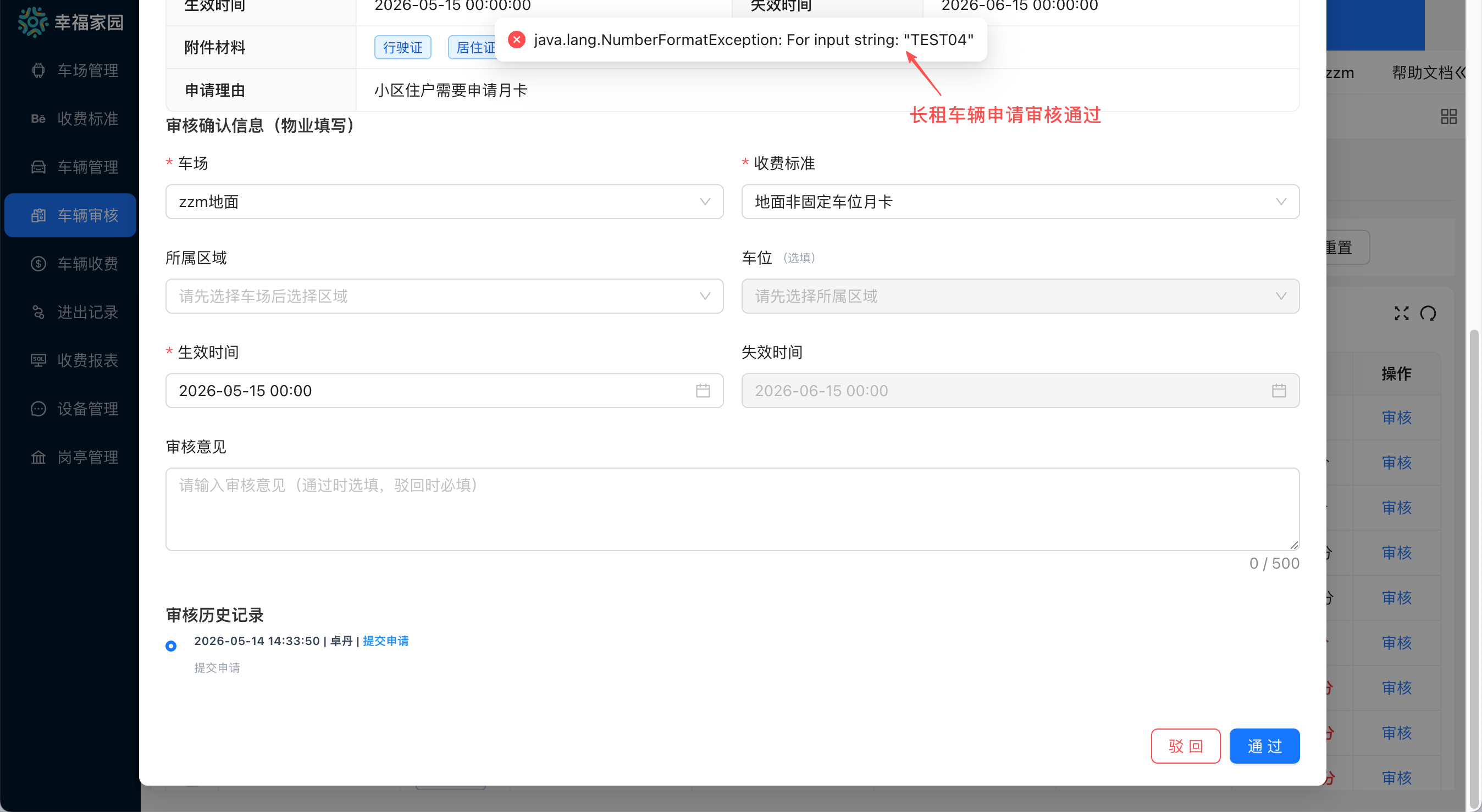The image size is (1482, 812).
Task: Click the SQL monitor icon beside 收费报表
Action: pyautogui.click(x=38, y=360)
